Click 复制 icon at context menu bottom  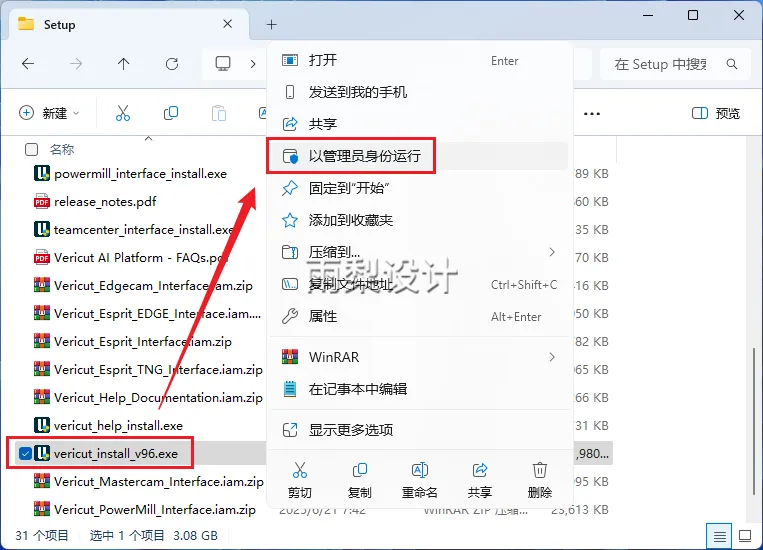coord(360,480)
